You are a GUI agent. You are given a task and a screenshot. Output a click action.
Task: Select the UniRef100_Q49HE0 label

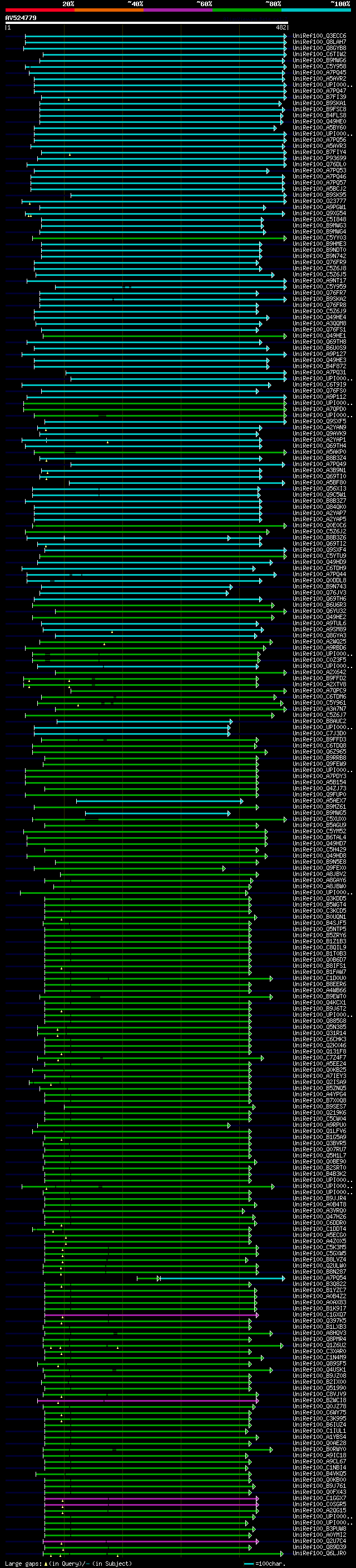(319, 121)
